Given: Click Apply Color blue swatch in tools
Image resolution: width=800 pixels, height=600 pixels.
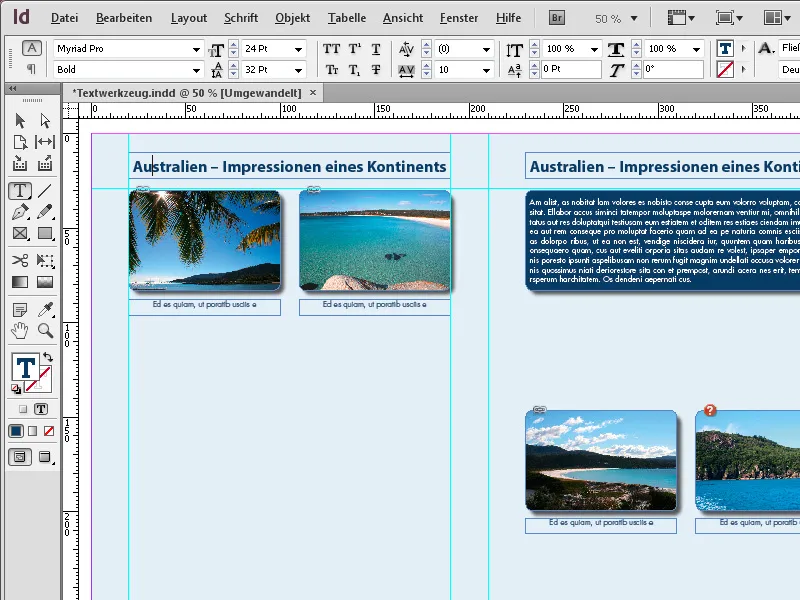Looking at the screenshot, I should pyautogui.click(x=16, y=431).
